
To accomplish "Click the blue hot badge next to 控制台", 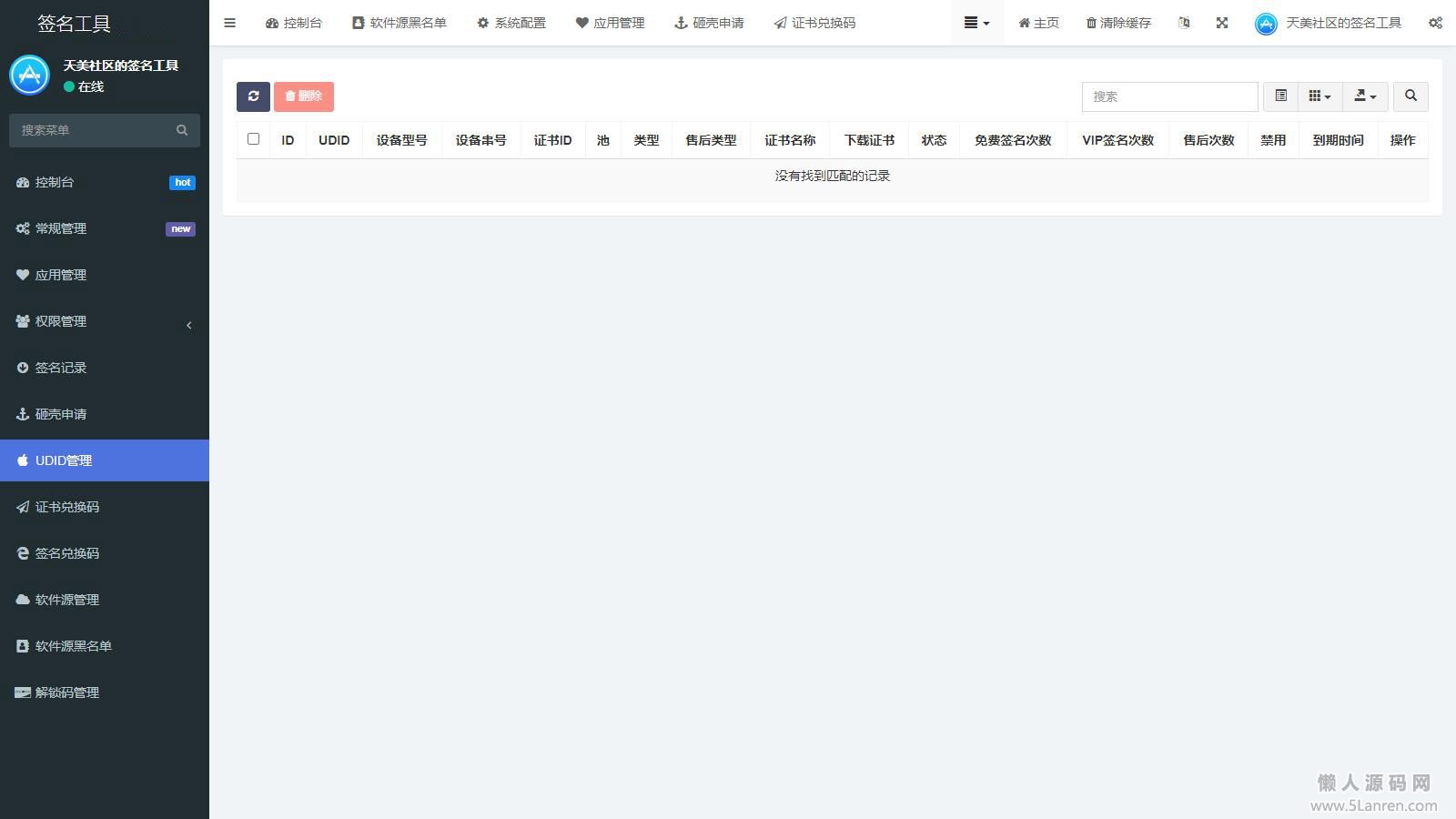I will coord(182,182).
